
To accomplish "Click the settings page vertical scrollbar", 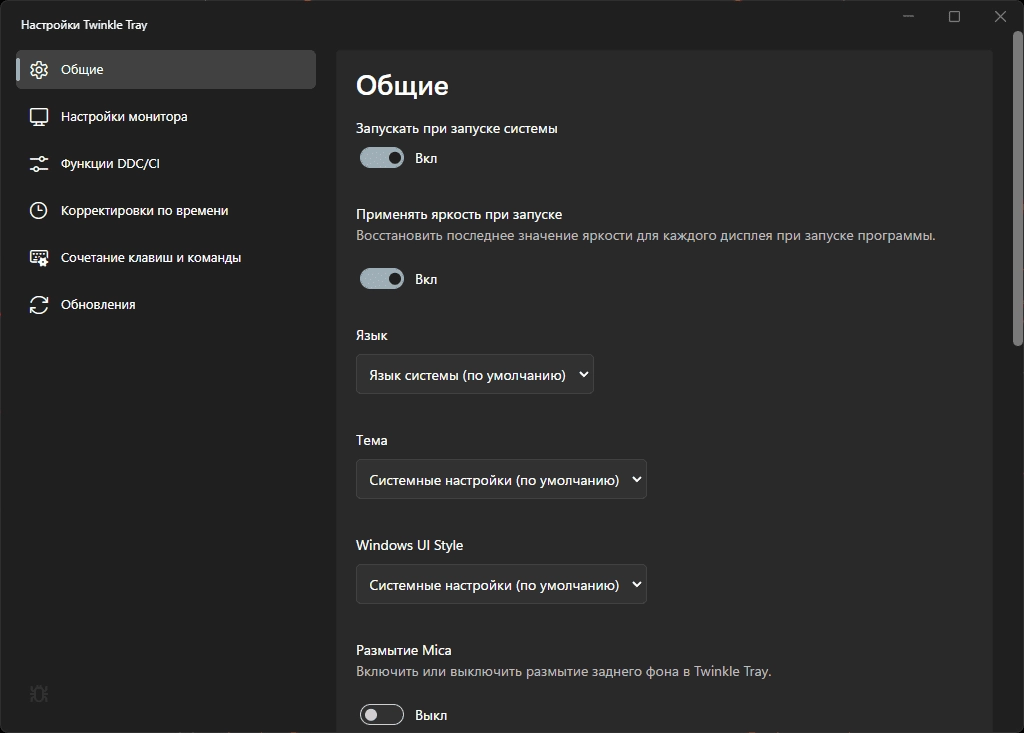I will [1017, 189].
